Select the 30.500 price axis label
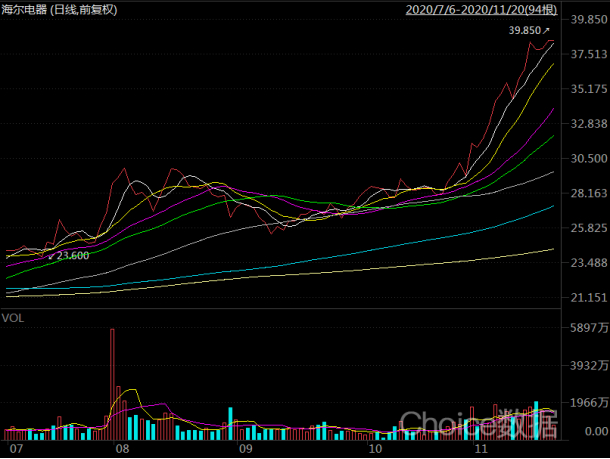Image resolution: width=610 pixels, height=459 pixels. pos(589,158)
